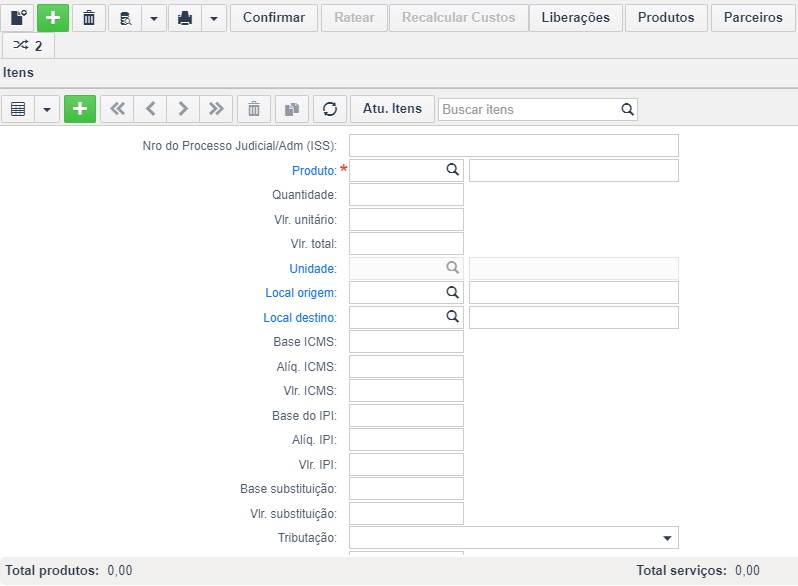Click the Vlr. IPI input field

[406, 464]
